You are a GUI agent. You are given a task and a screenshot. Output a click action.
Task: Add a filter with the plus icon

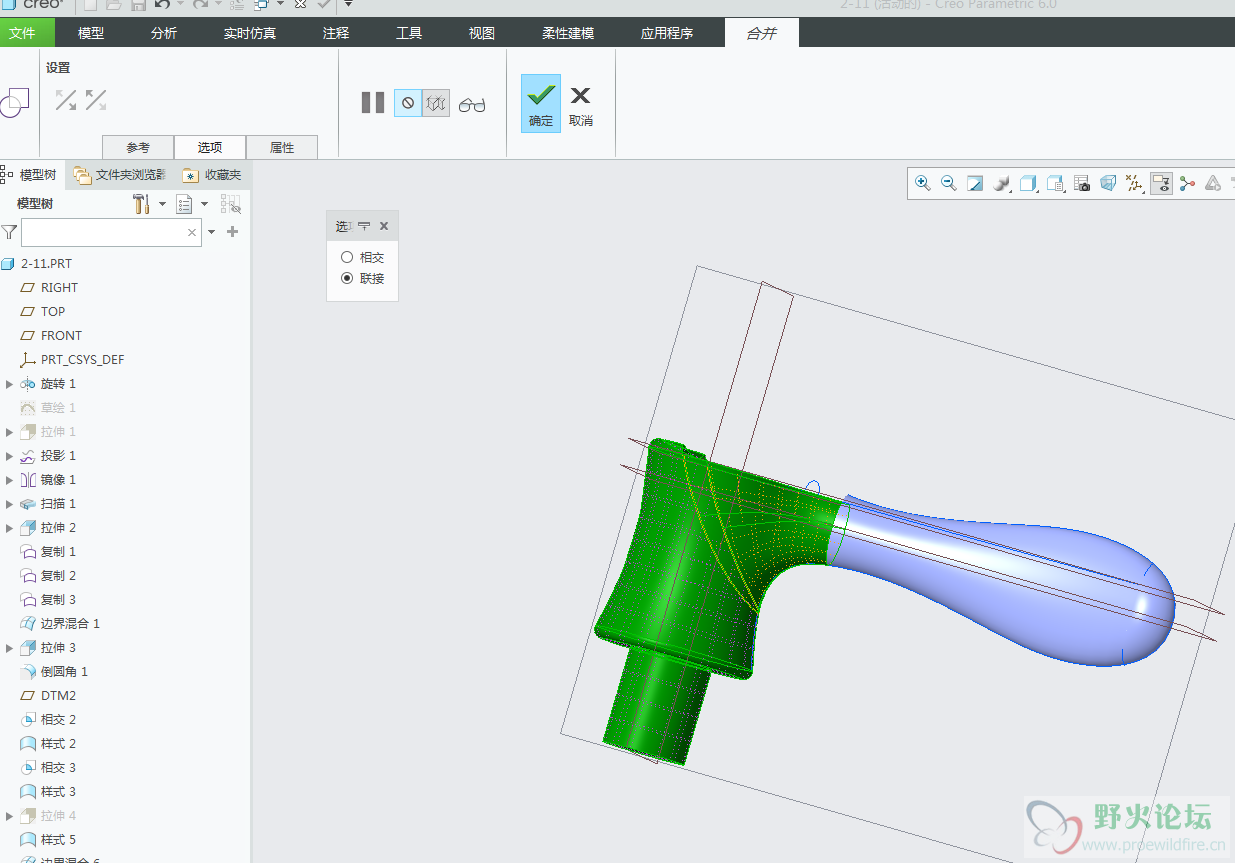point(233,232)
